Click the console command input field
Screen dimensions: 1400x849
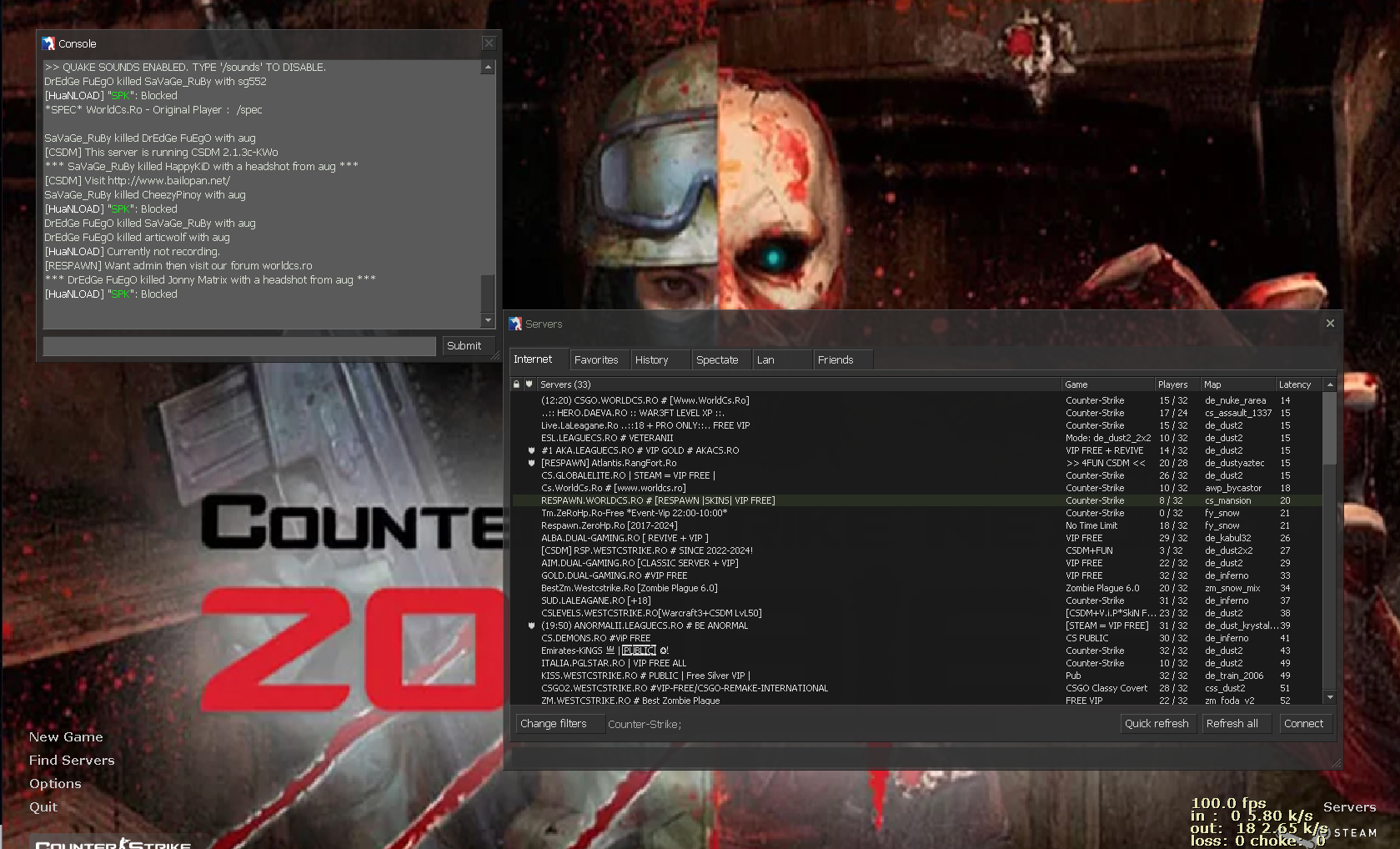pyautogui.click(x=239, y=346)
